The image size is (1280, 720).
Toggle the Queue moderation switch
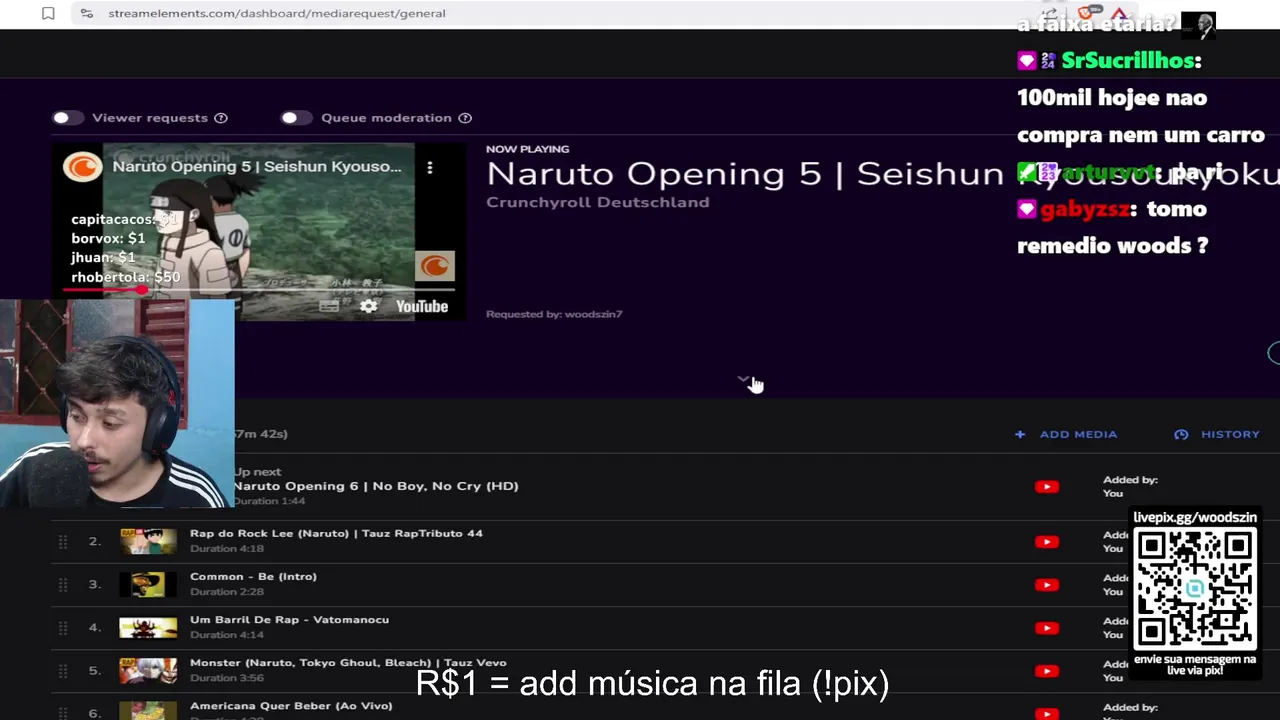(296, 118)
